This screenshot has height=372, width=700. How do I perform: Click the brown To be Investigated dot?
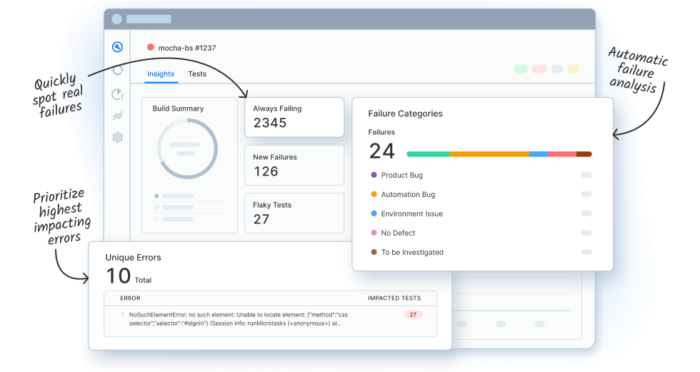(x=374, y=252)
